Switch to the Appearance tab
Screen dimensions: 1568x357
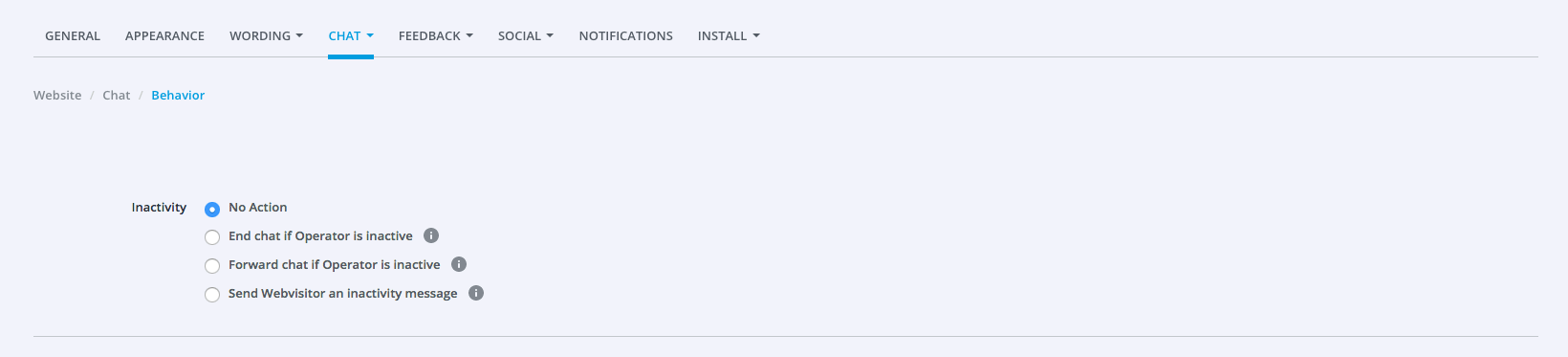pos(164,35)
